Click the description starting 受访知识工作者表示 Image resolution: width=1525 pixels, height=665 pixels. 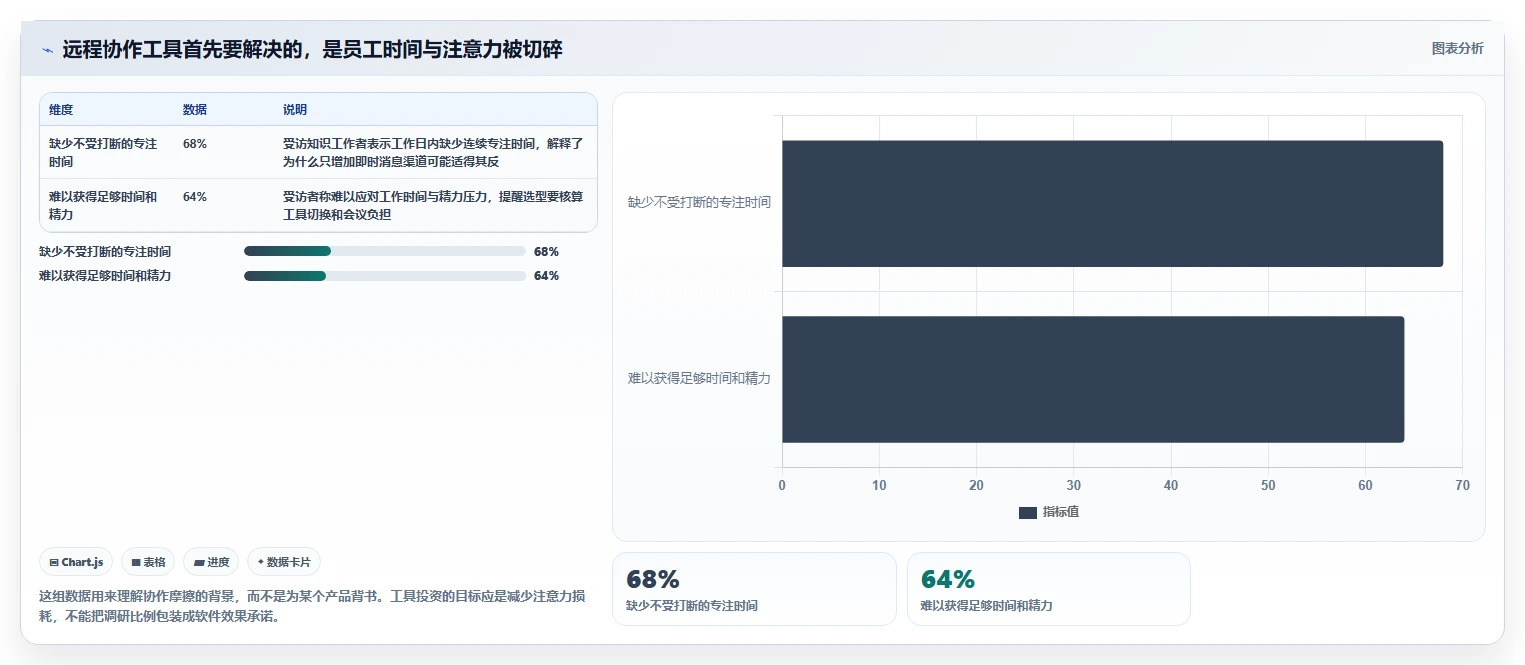(x=433, y=152)
